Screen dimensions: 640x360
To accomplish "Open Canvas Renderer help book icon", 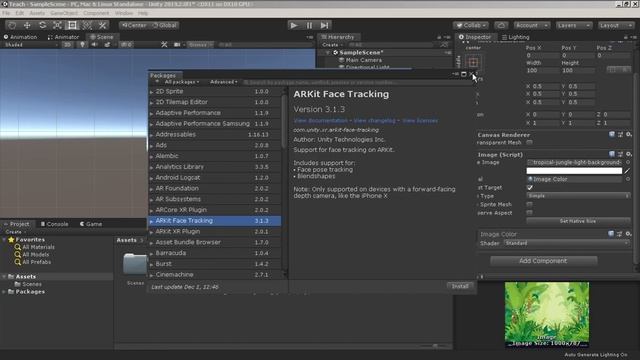I will (x=611, y=134).
